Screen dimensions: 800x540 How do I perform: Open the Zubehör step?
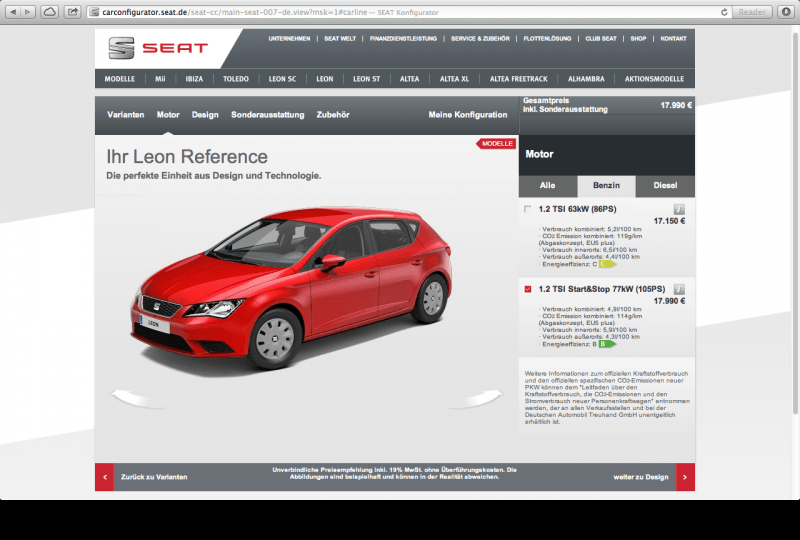click(x=333, y=115)
